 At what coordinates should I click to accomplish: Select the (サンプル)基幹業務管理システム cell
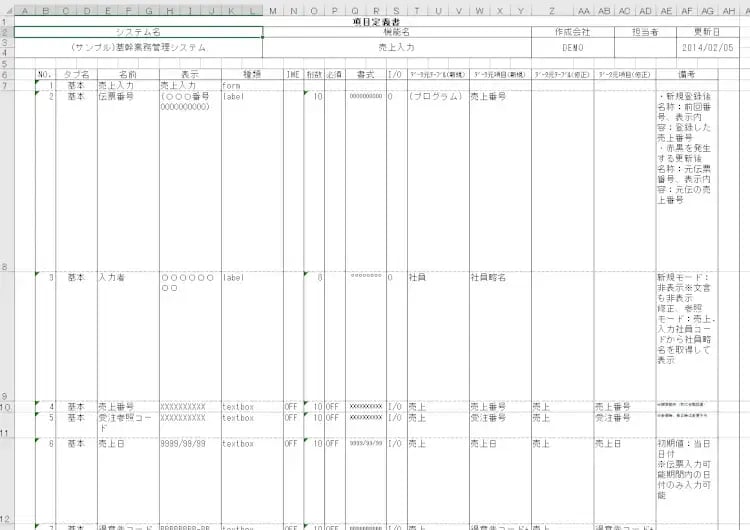(x=138, y=47)
